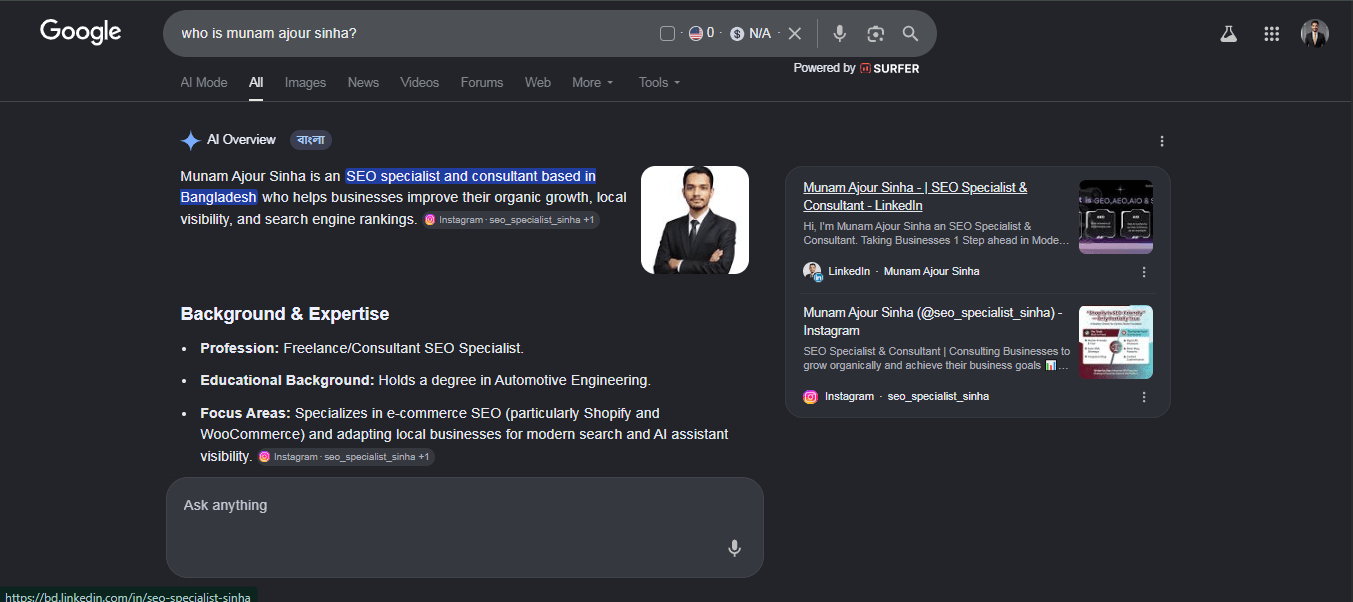
Task: Switch overview language to বাংলা
Action: (x=311, y=140)
